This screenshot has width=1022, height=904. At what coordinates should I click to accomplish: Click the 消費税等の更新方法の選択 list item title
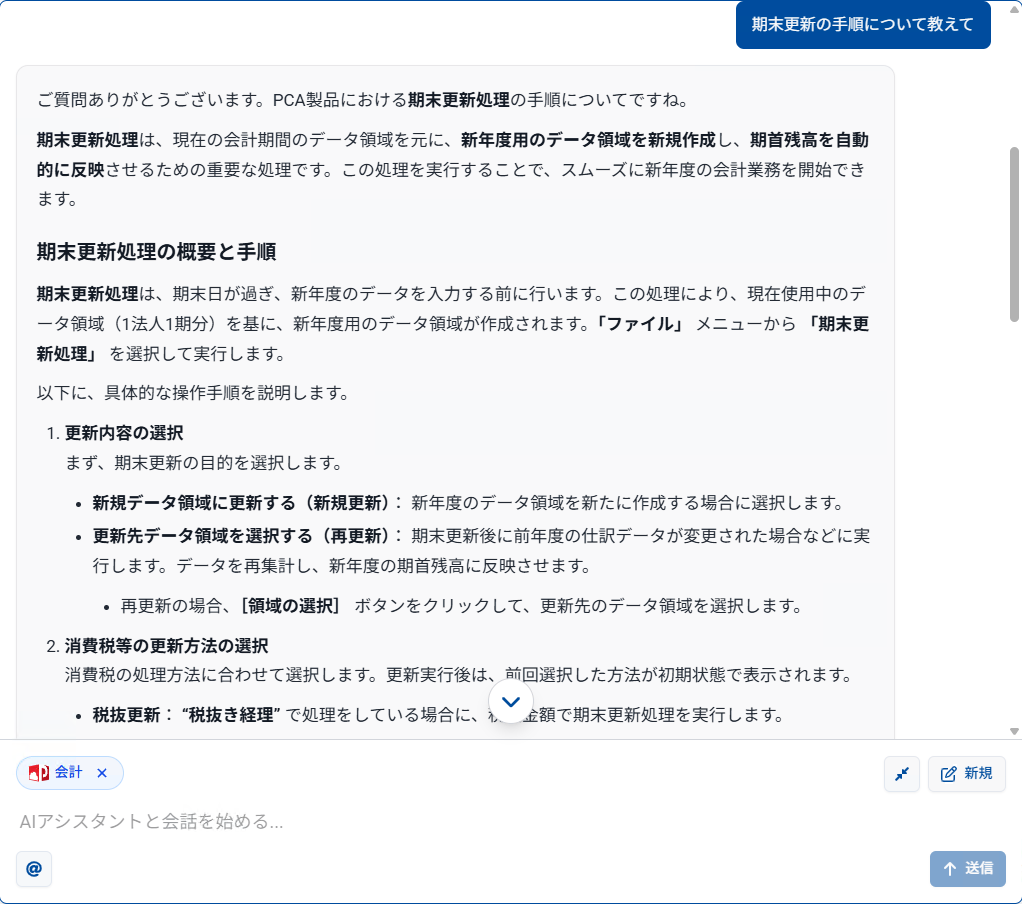(x=166, y=646)
